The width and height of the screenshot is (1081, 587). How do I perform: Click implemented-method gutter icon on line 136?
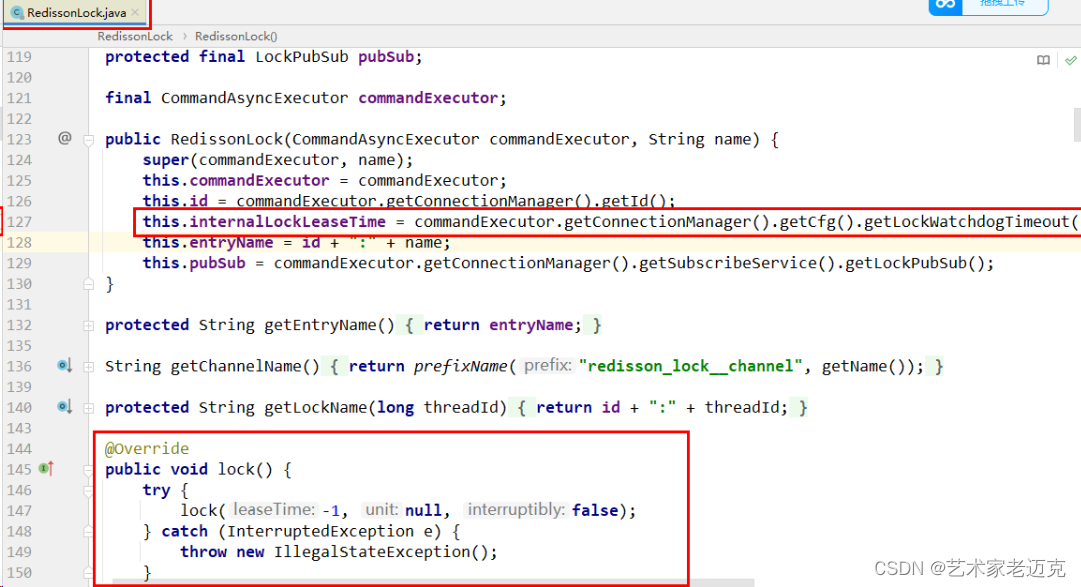[65, 366]
